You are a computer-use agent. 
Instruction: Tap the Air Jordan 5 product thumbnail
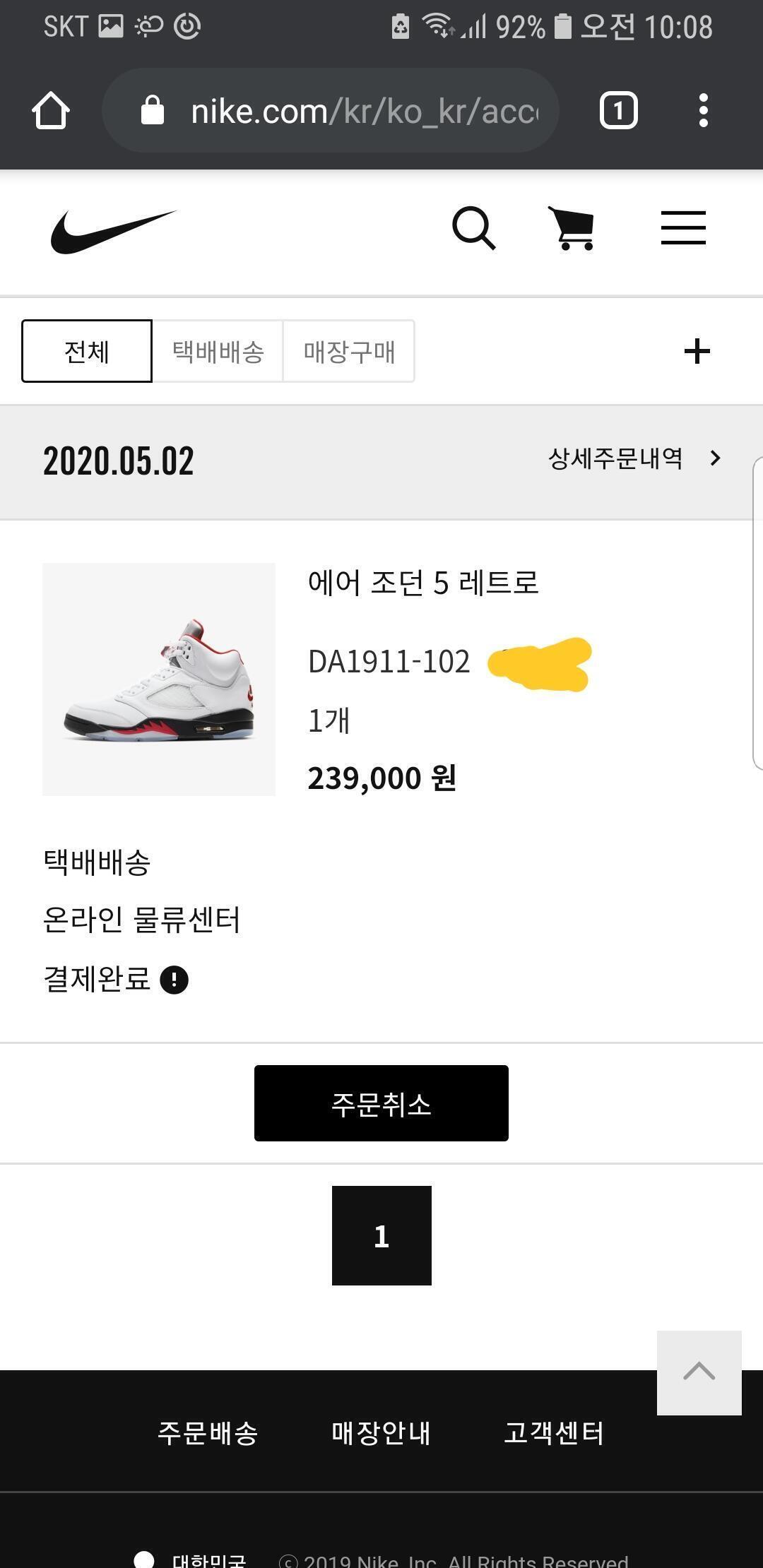(159, 679)
